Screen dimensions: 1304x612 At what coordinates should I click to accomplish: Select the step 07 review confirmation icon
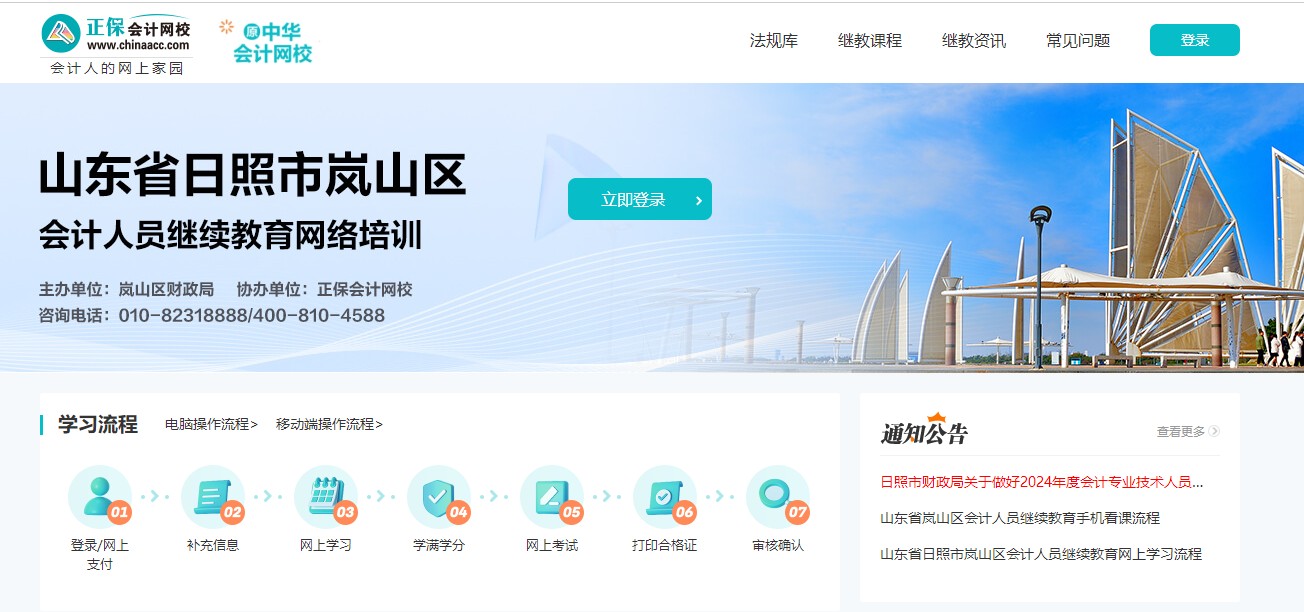(x=777, y=496)
